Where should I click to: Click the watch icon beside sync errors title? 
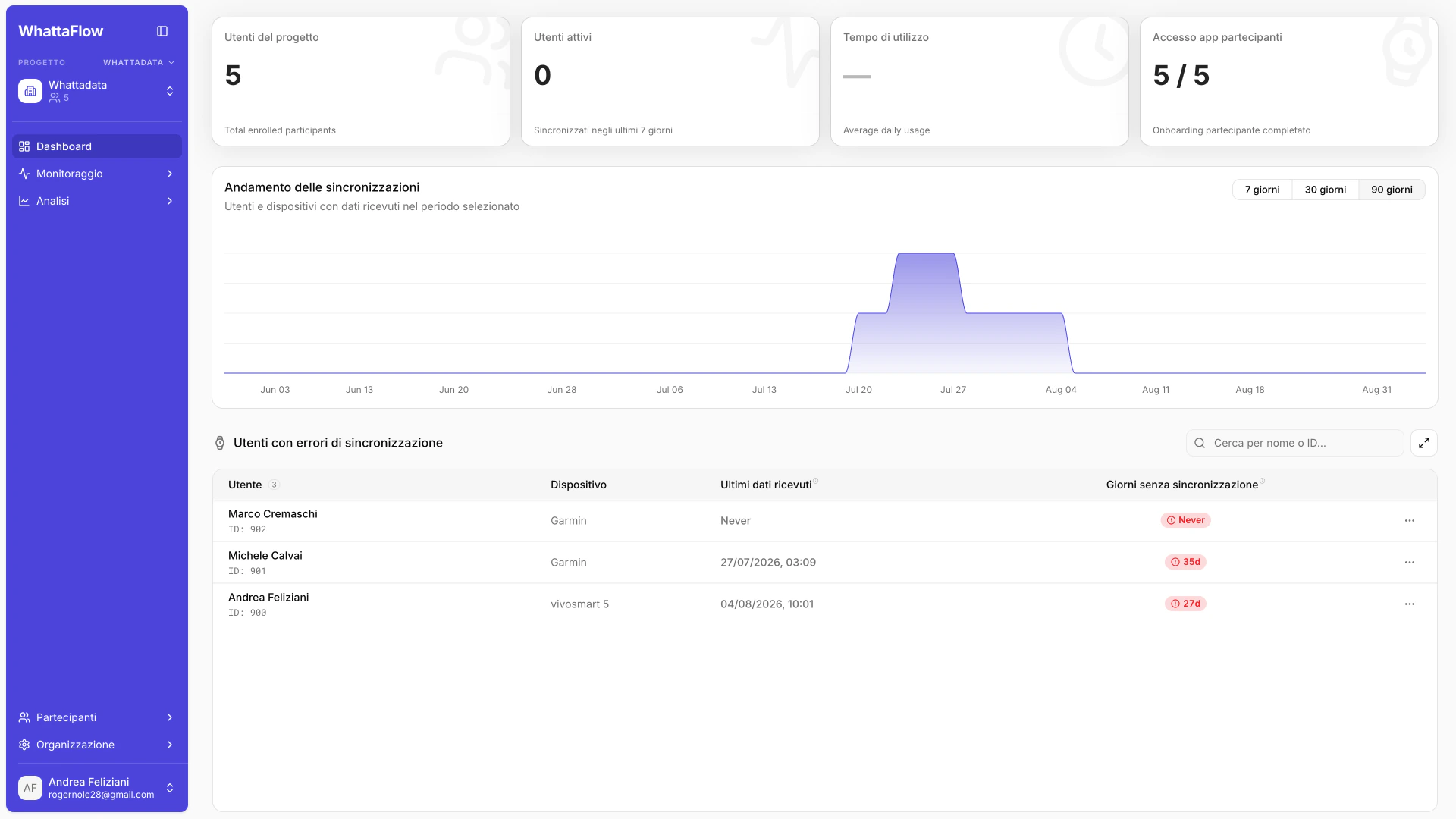[220, 443]
